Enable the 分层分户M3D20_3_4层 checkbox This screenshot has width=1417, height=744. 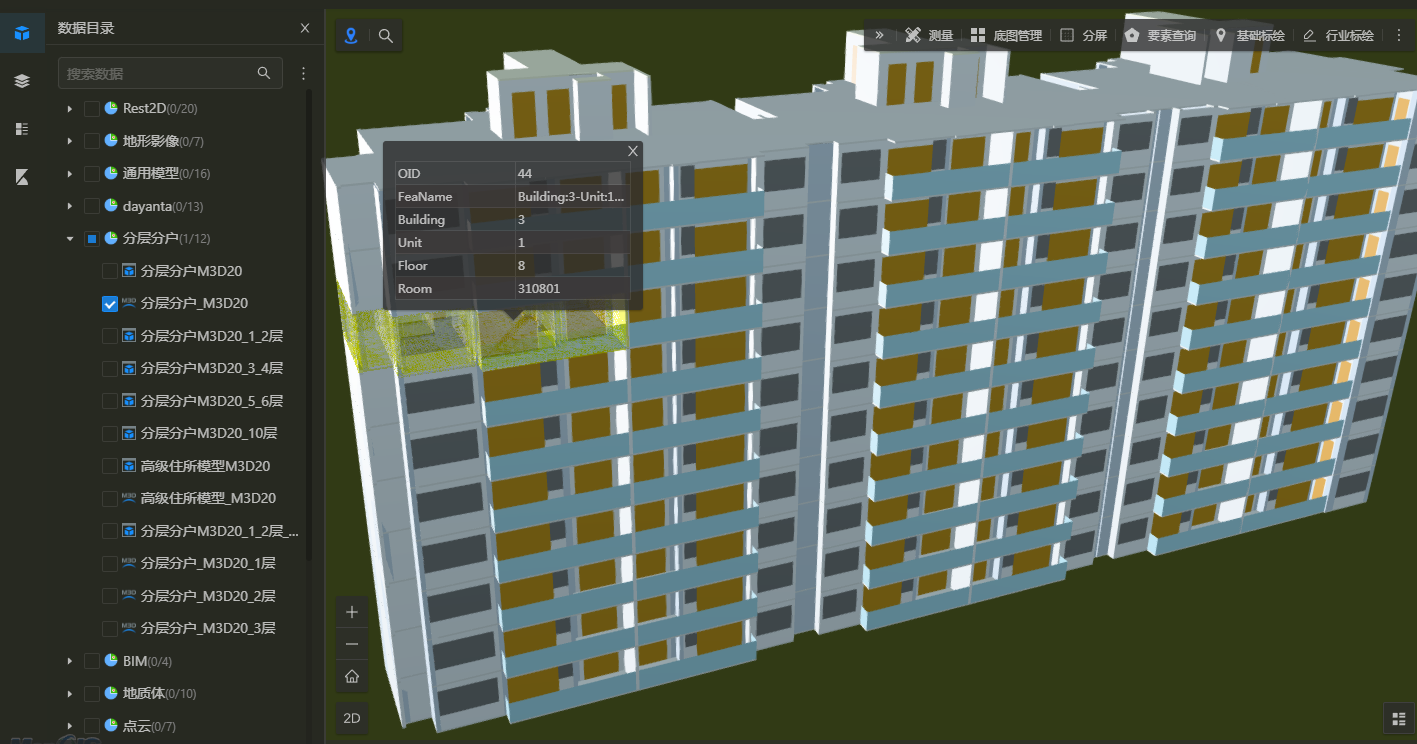[110, 368]
